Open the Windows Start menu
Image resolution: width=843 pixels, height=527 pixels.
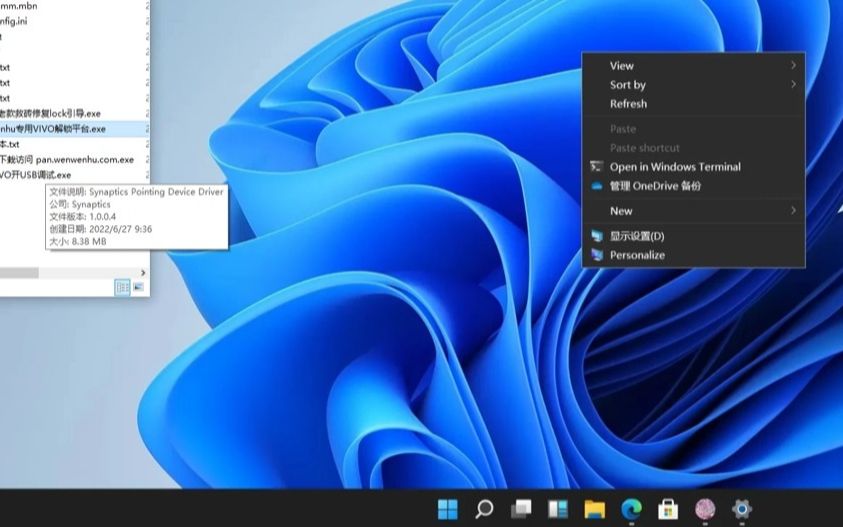(x=447, y=509)
